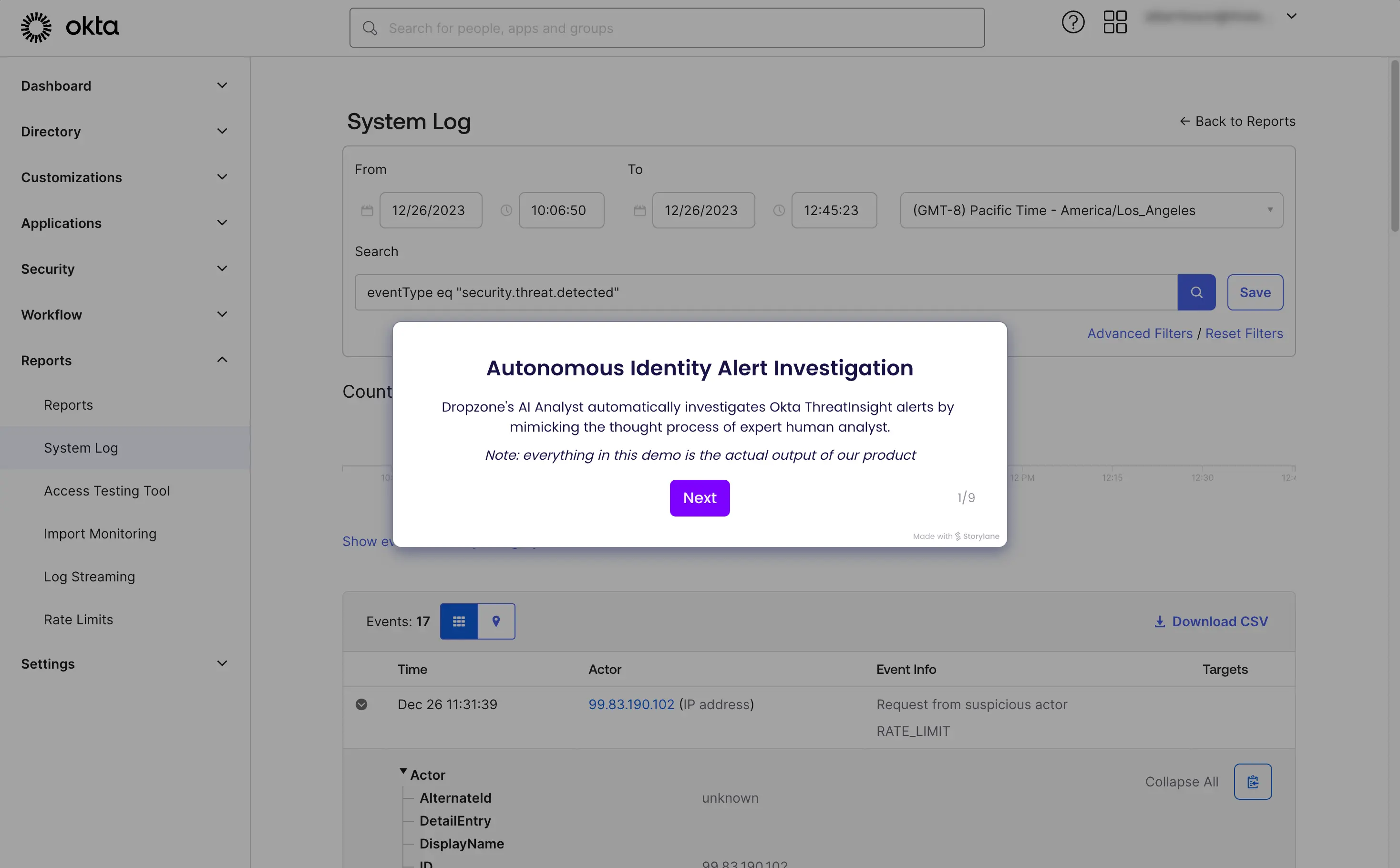Click the eventType query search field
Image resolution: width=1400 pixels, height=868 pixels.
[766, 292]
